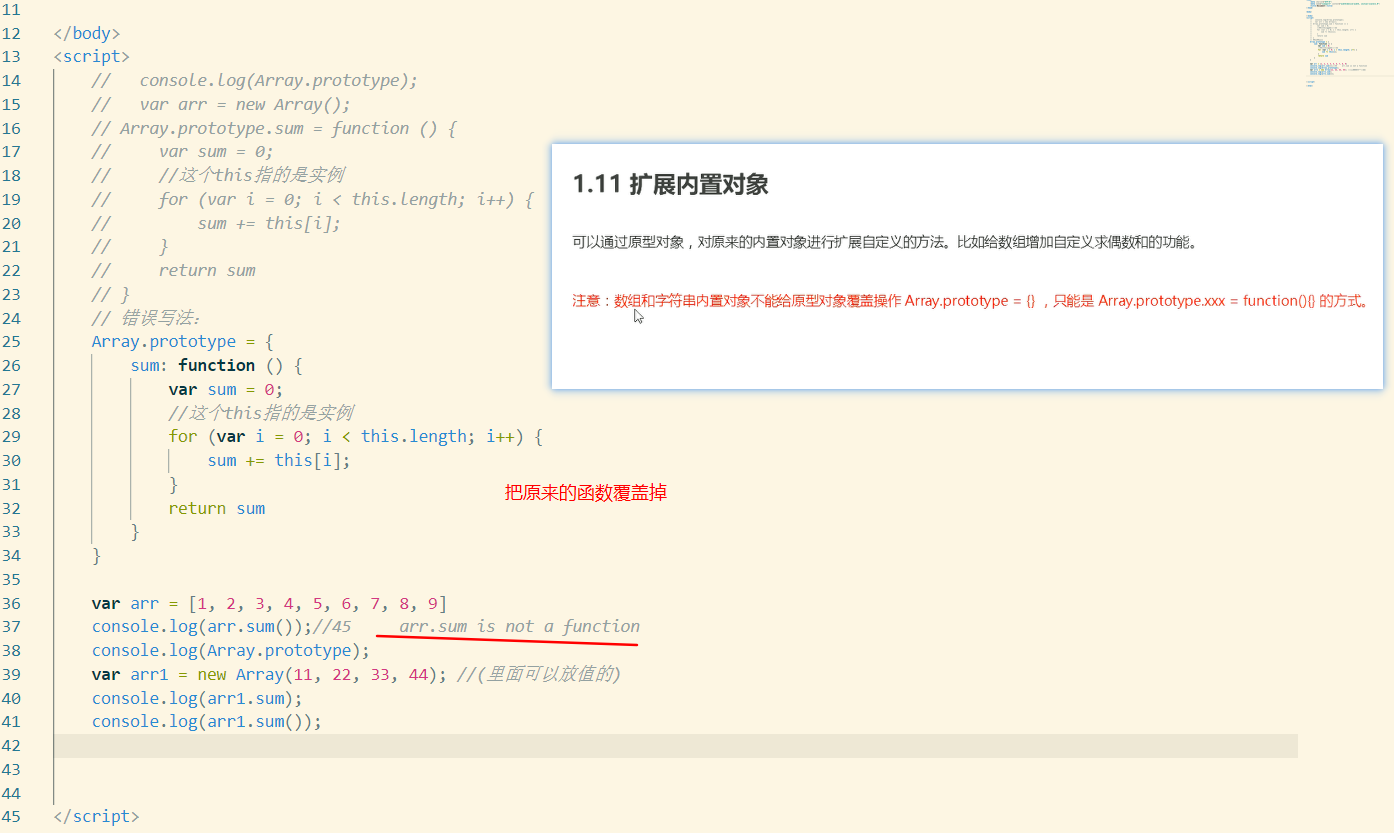1394x833 pixels.
Task: Click commented 'sum += this[i];' on line 20
Action: point(269,223)
